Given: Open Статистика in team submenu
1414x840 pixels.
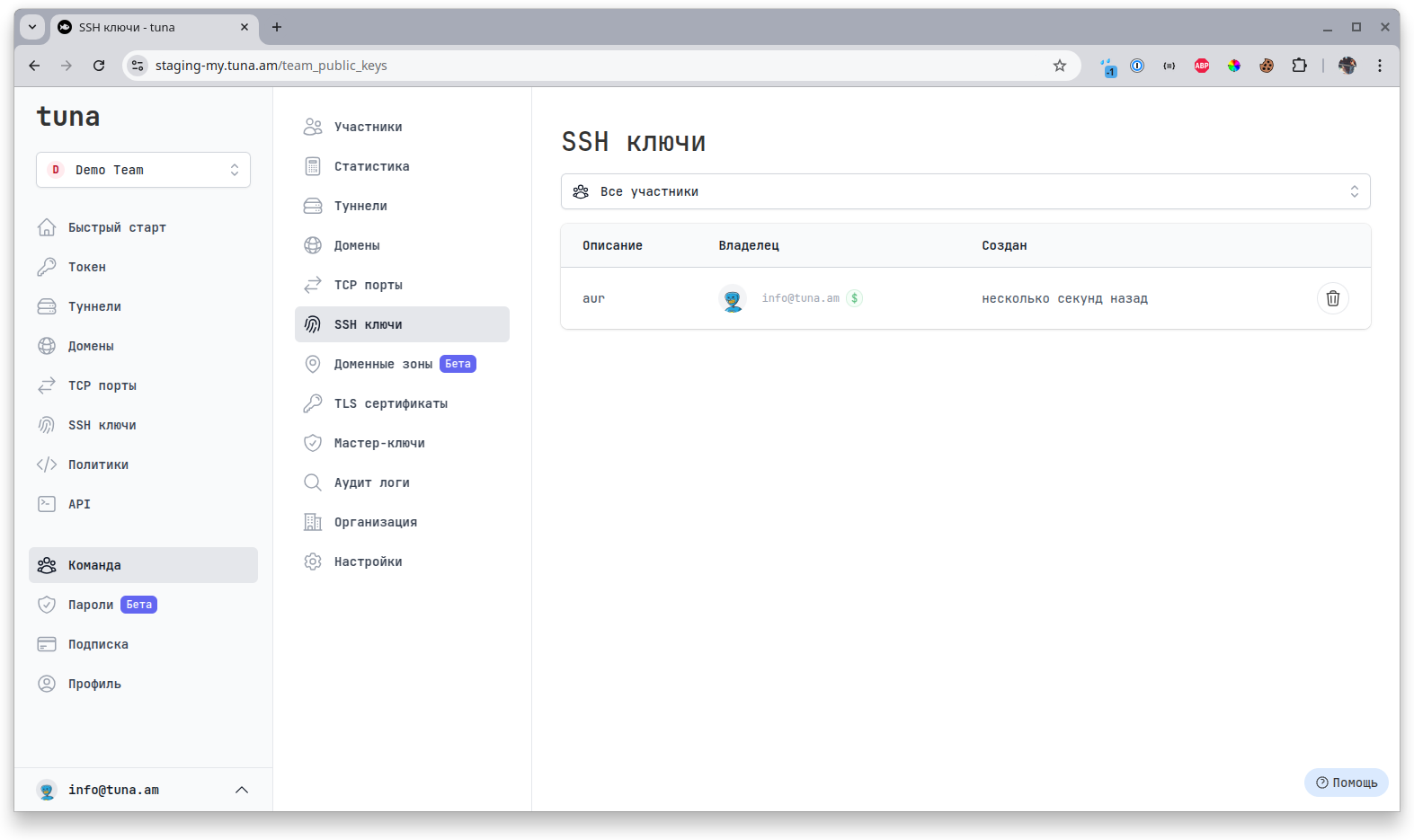Looking at the screenshot, I should pos(402,166).
